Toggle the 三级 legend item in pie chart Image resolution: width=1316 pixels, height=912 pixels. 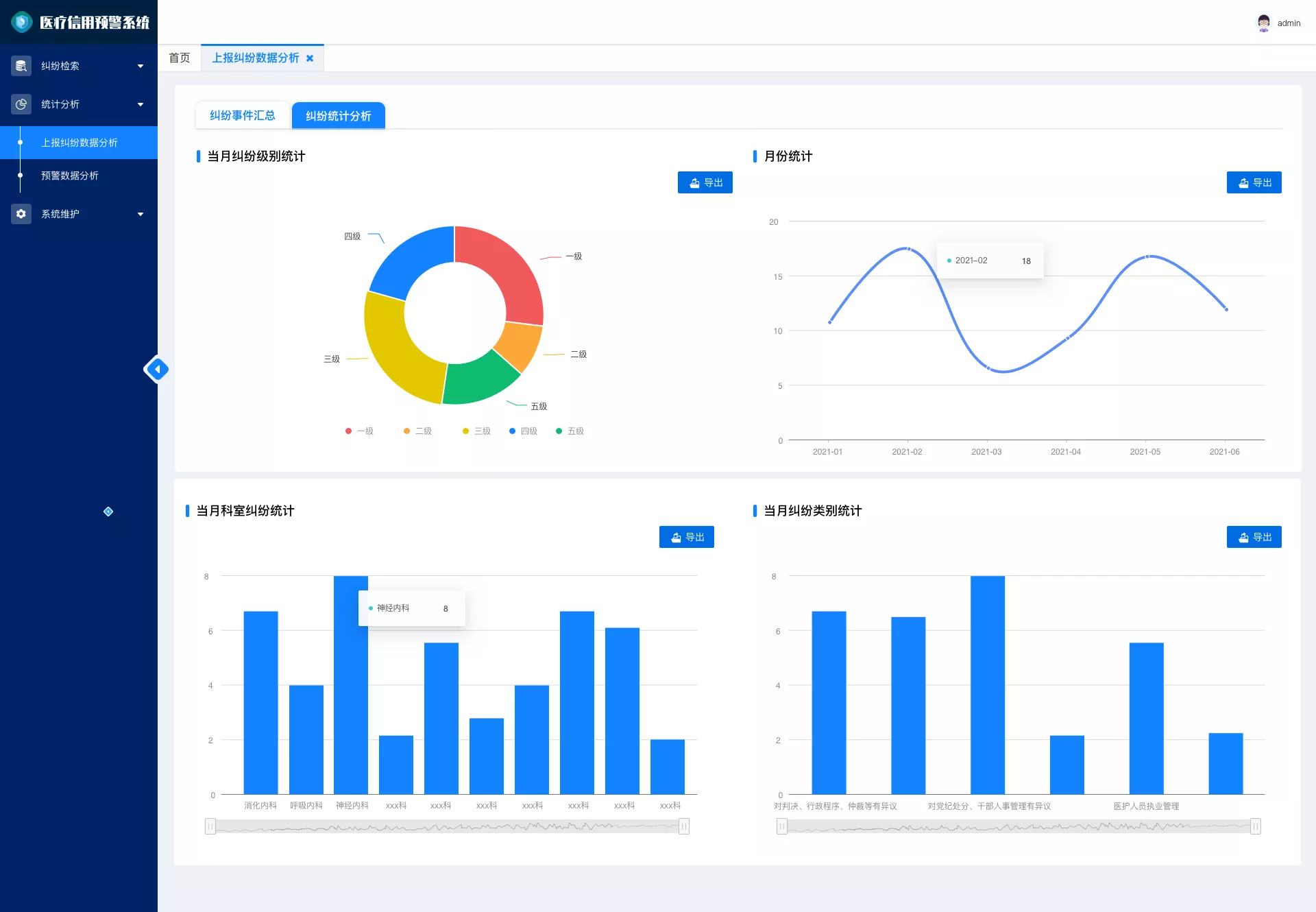477,431
